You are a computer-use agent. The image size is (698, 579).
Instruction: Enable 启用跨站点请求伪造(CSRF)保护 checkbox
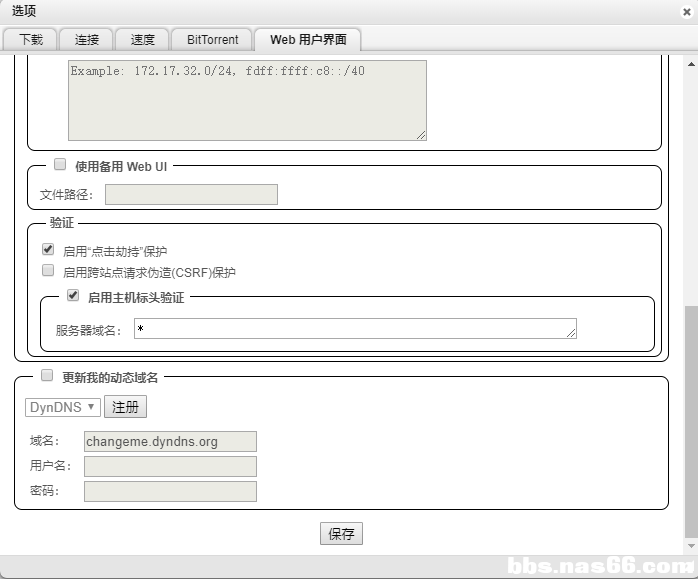tap(48, 271)
